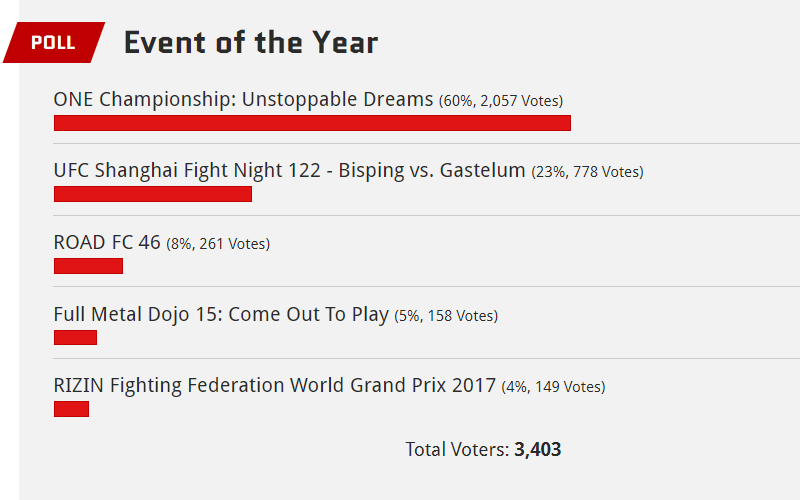Click the Full Metal Dojo result bar
Image resolution: width=800 pixels, height=500 pixels.
coord(76,337)
